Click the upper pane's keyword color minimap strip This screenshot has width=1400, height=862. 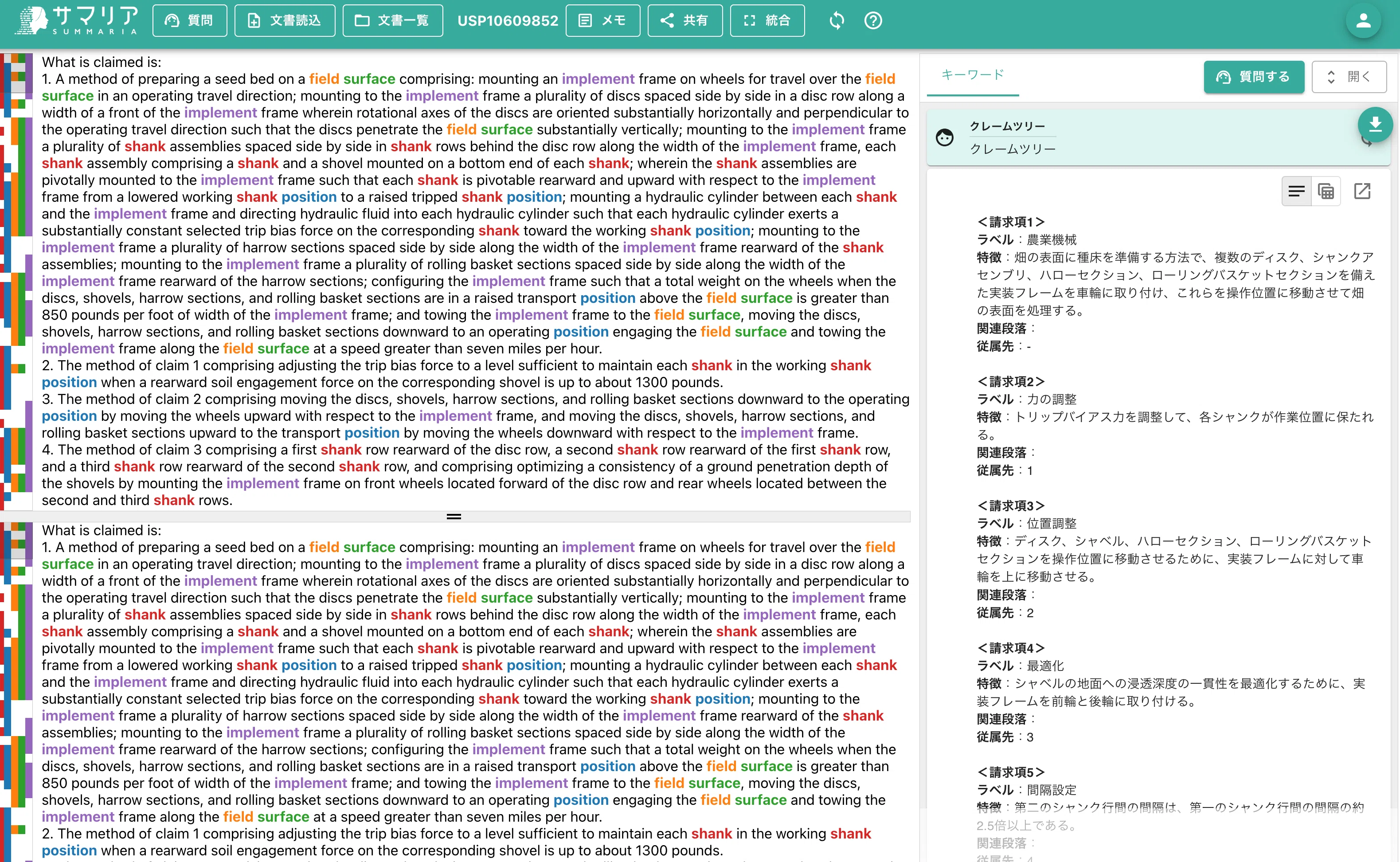pos(16,282)
